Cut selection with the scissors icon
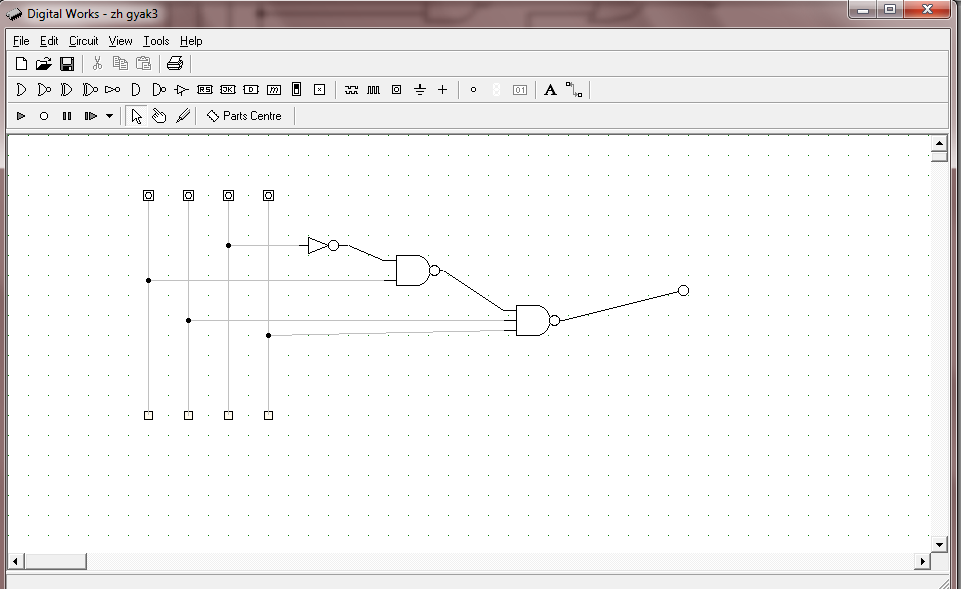The image size is (961, 589). coord(97,63)
